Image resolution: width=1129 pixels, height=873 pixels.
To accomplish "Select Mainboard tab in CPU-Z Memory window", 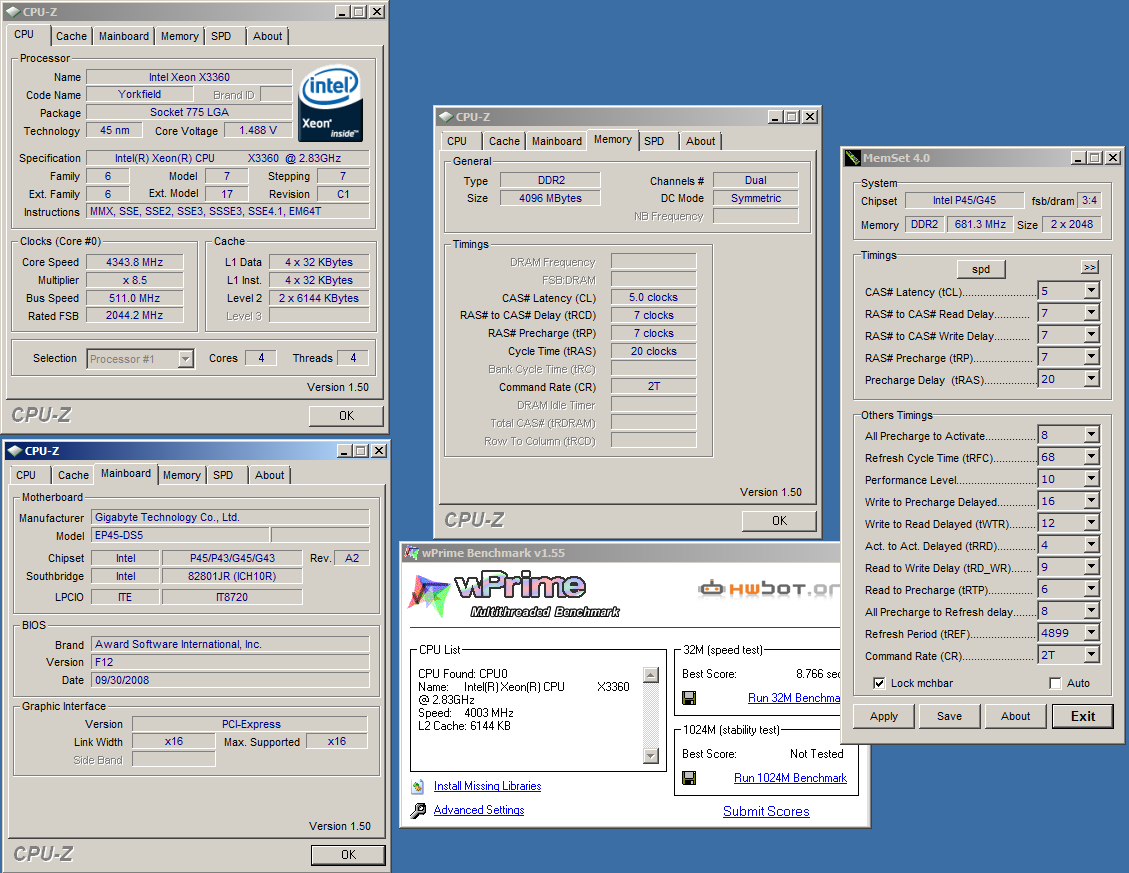I will coord(557,141).
